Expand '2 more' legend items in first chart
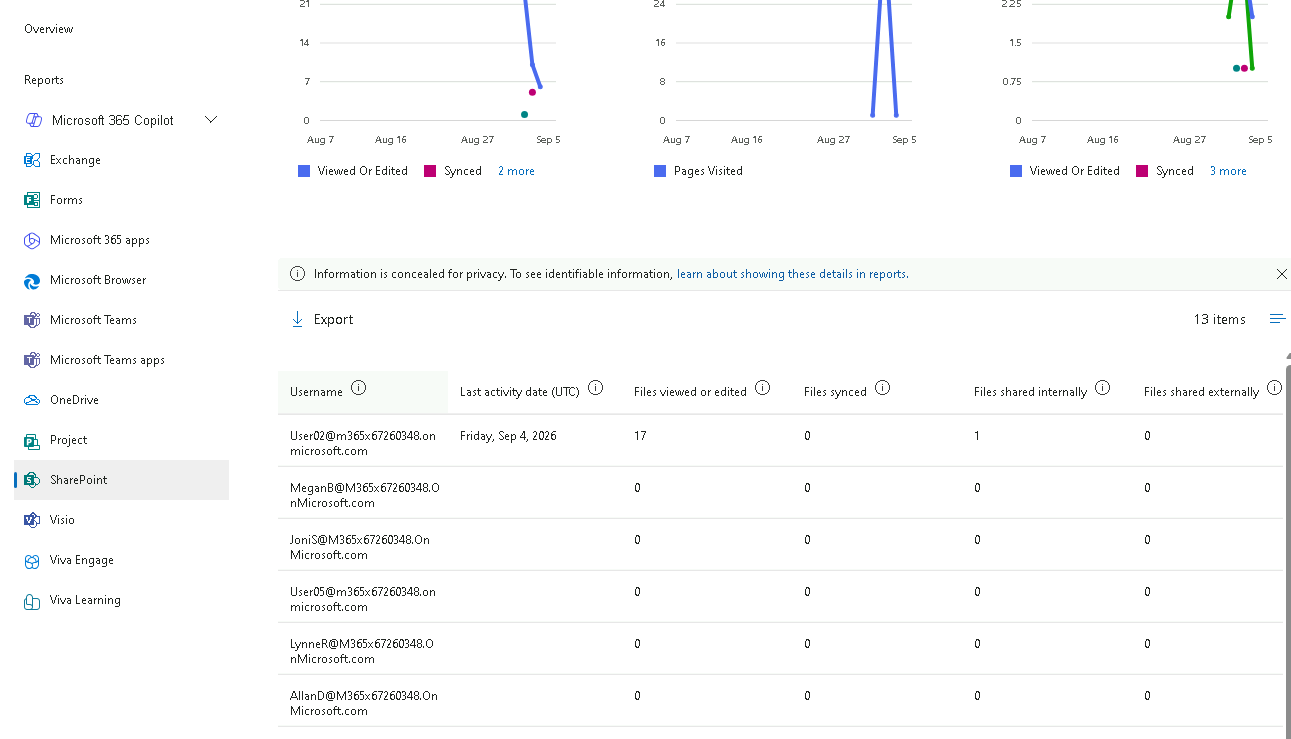Image resolution: width=1291 pixels, height=739 pixels. click(x=516, y=171)
